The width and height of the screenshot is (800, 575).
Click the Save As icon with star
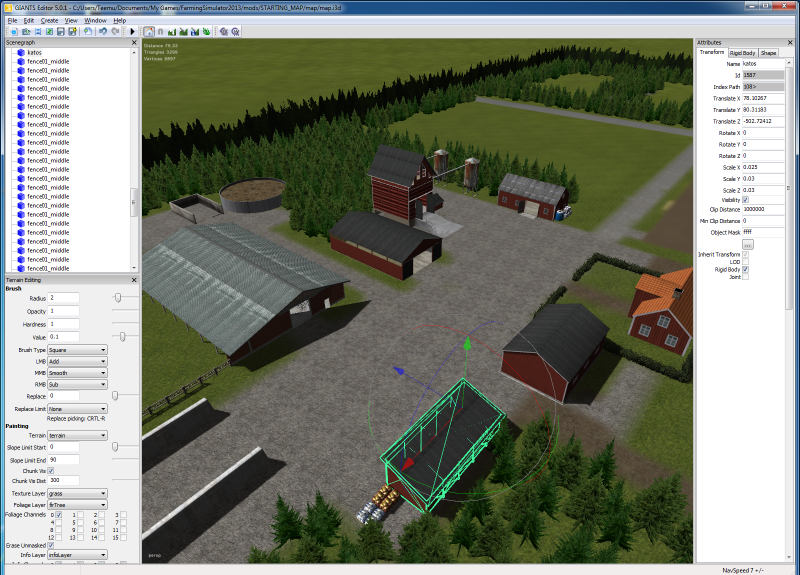pos(72,32)
